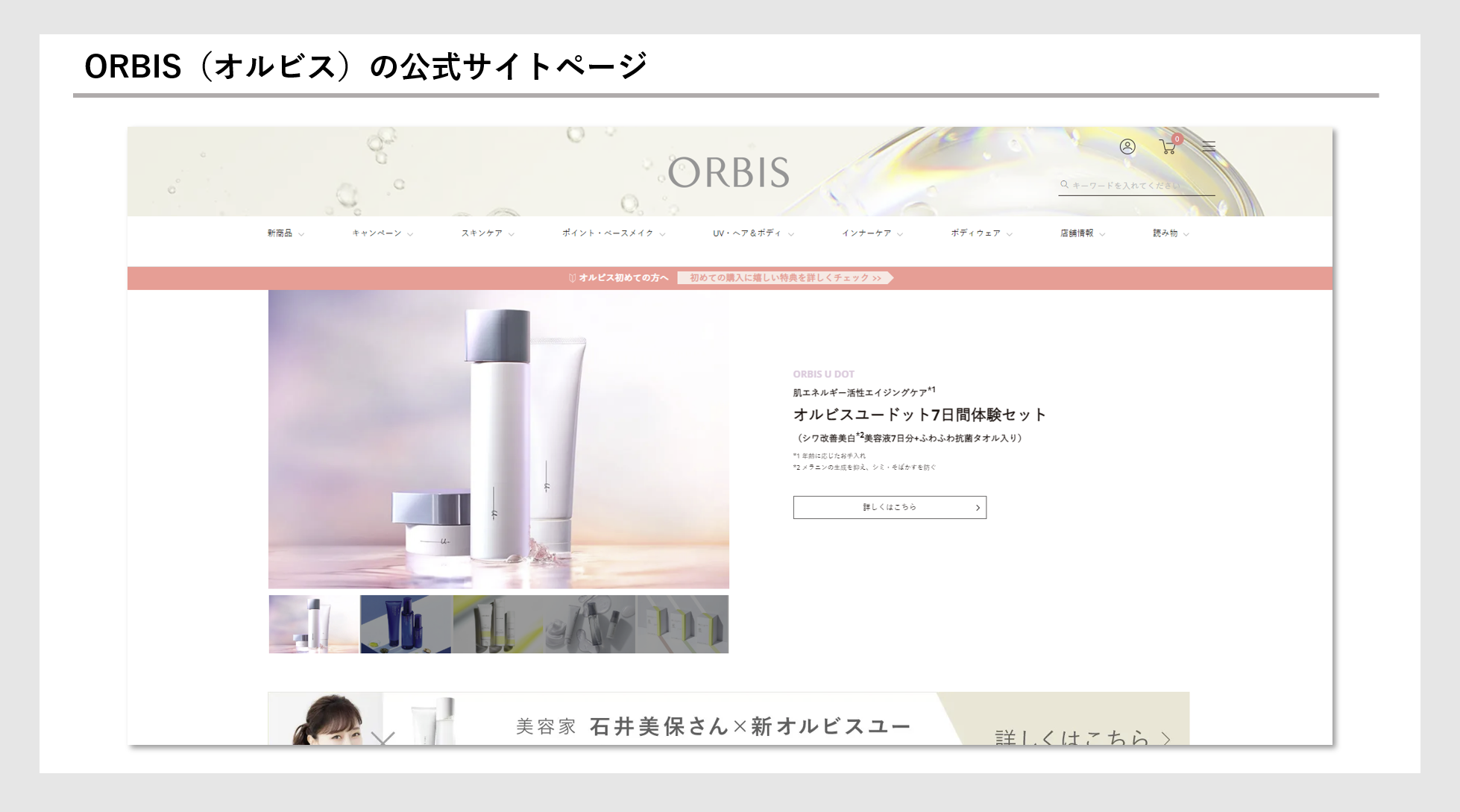The width and height of the screenshot is (1460, 812).
Task: Open the ポイント・ベースメイク menu
Action: [614, 233]
